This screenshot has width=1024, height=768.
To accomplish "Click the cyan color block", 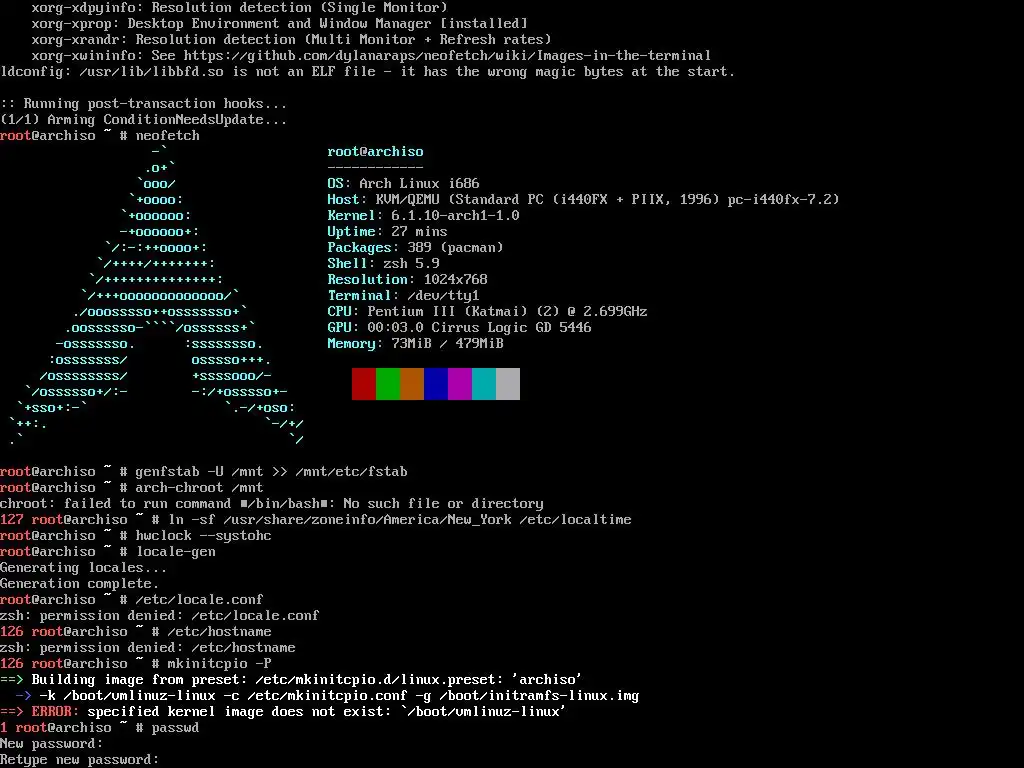I will pyautogui.click(x=484, y=383).
